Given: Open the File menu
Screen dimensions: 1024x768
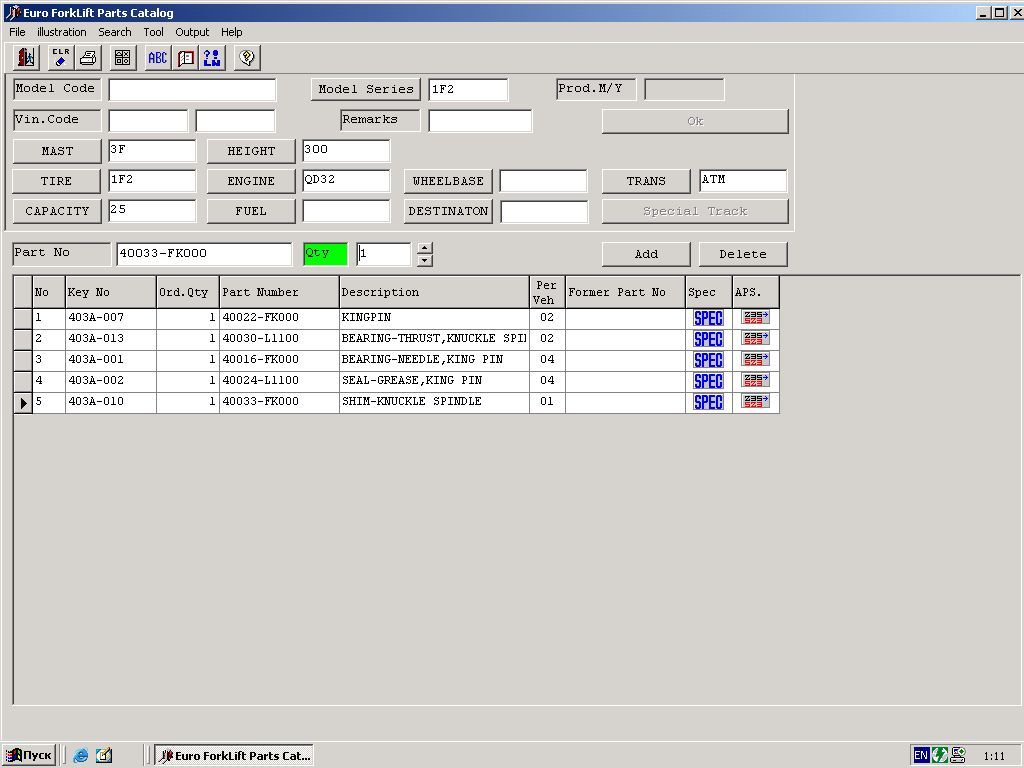Looking at the screenshot, I should [17, 32].
